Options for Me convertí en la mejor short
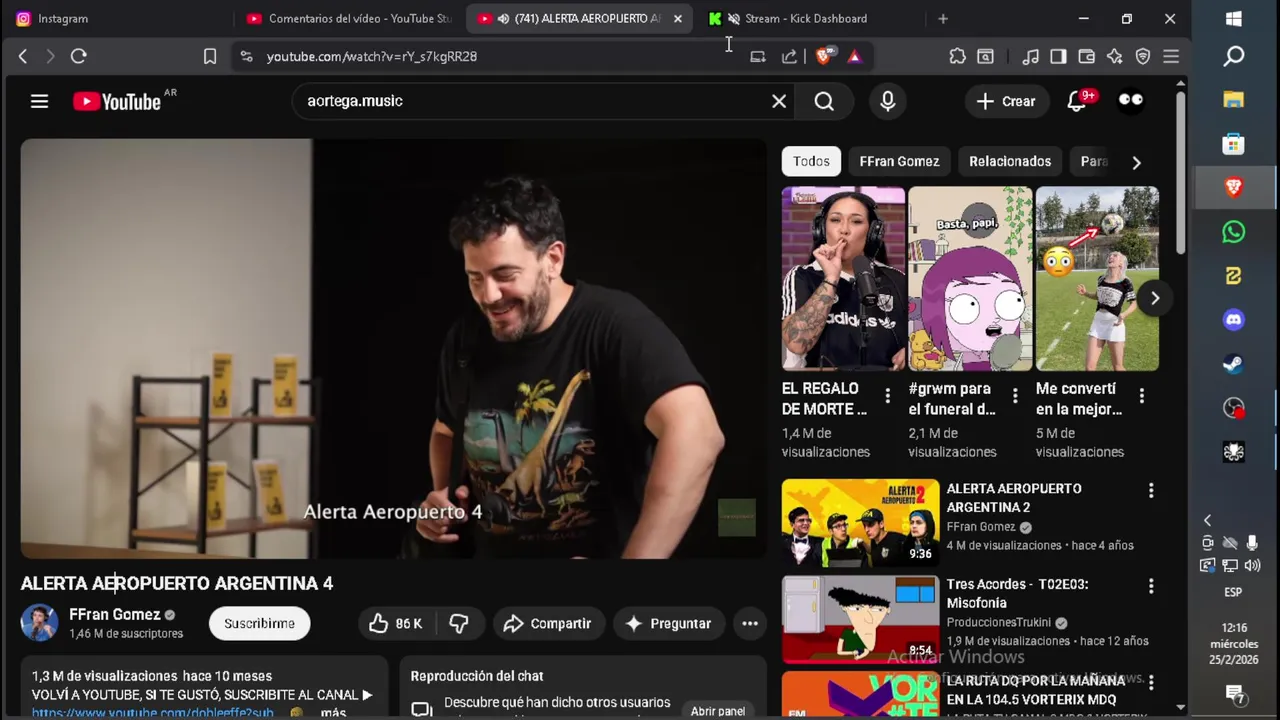 [x=1142, y=396]
